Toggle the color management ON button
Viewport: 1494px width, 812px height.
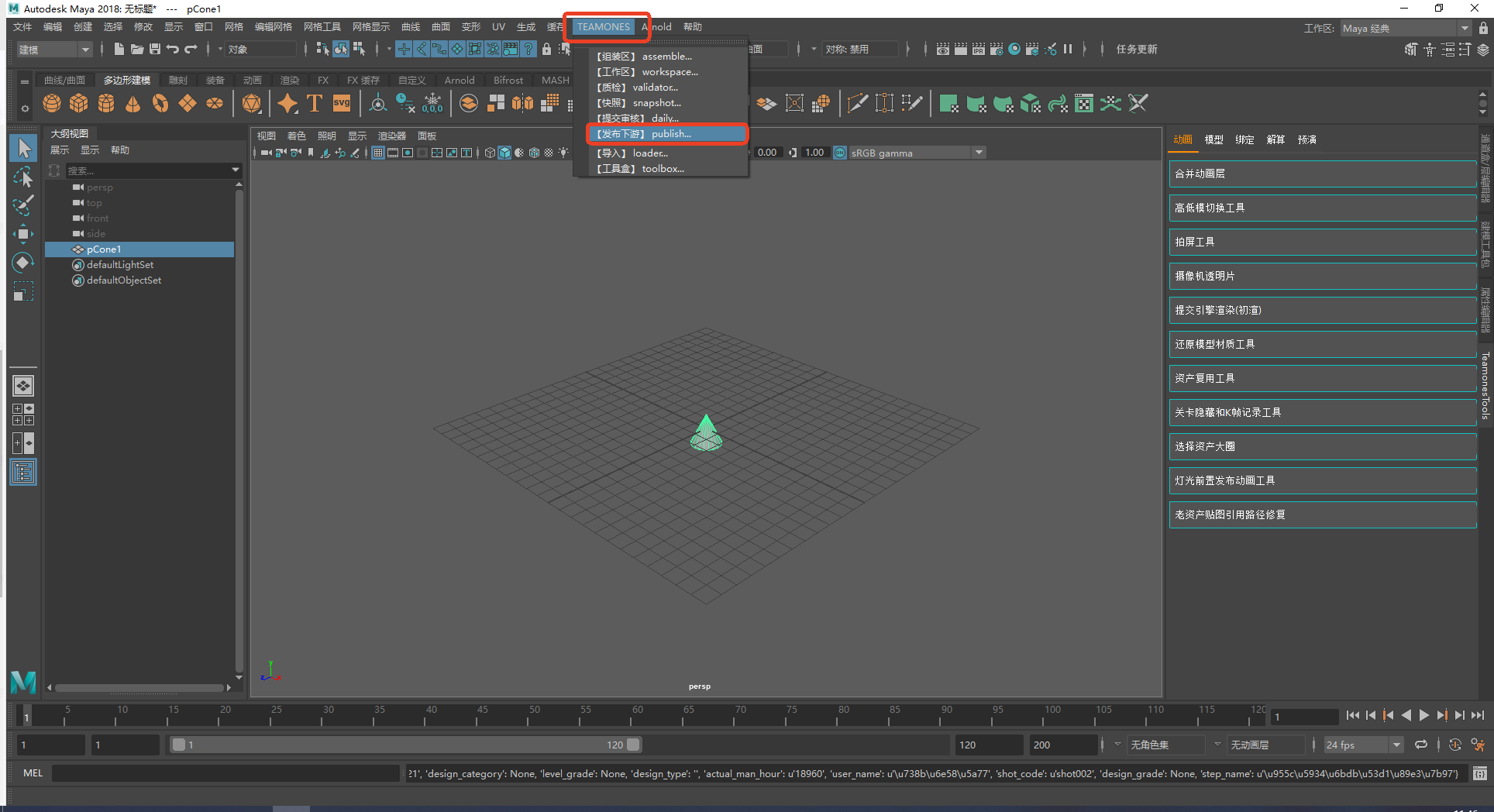[840, 153]
